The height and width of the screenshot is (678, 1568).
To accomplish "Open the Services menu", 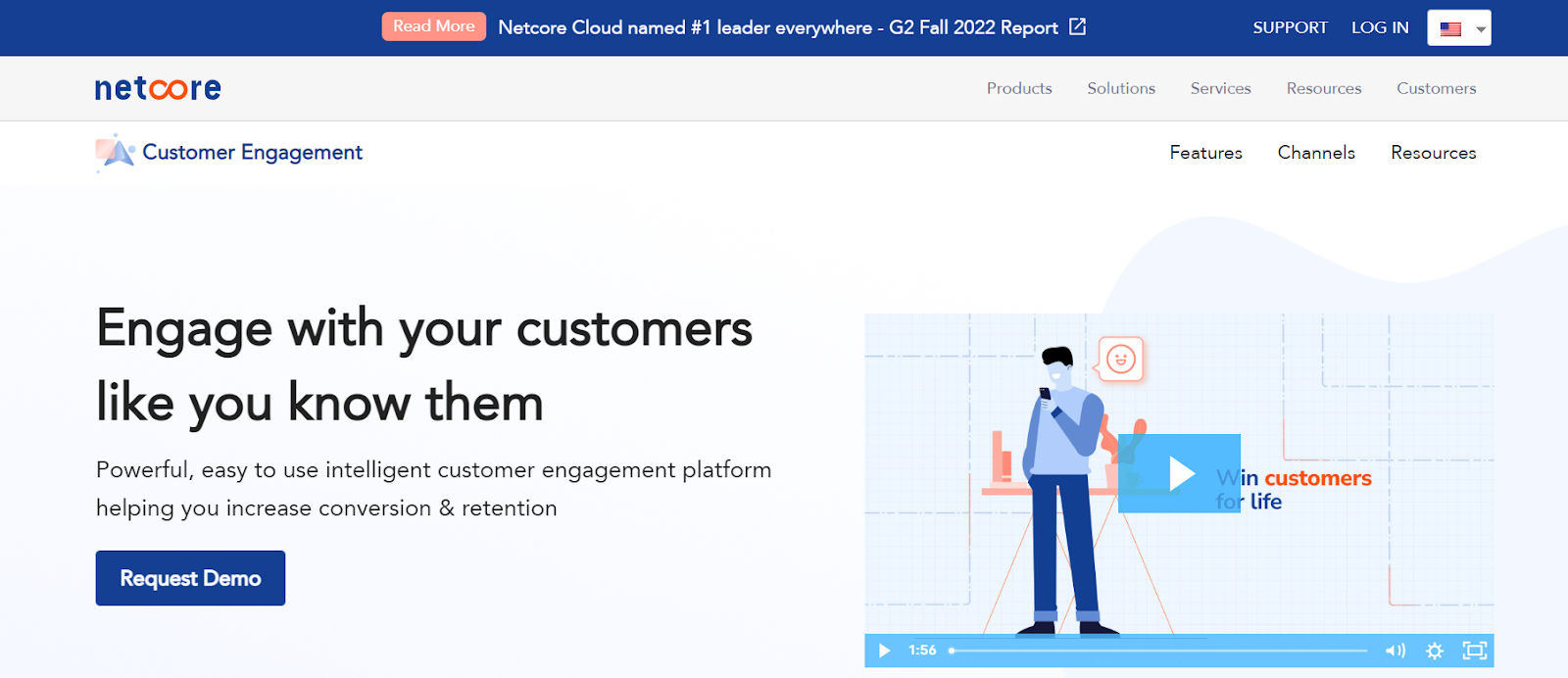I will coord(1220,88).
